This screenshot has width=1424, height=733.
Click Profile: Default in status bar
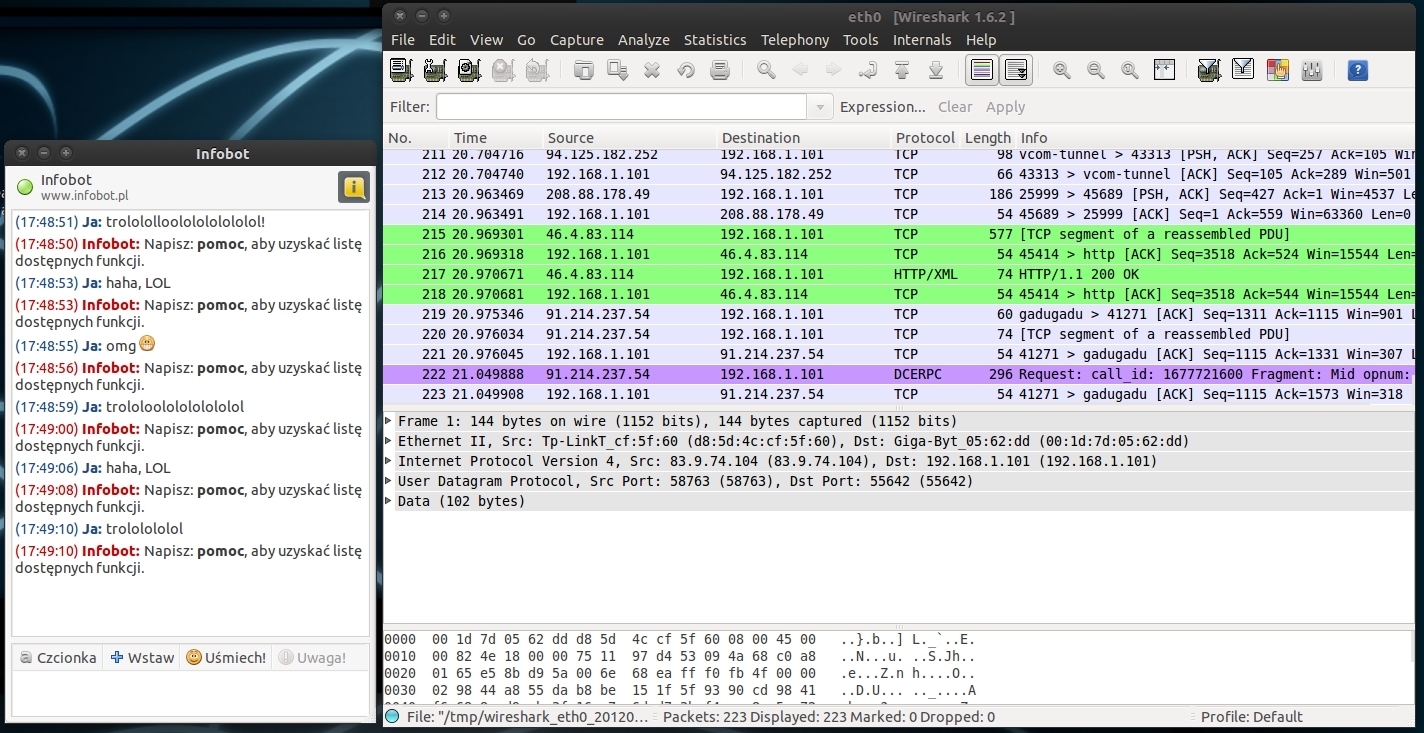coord(1251,717)
